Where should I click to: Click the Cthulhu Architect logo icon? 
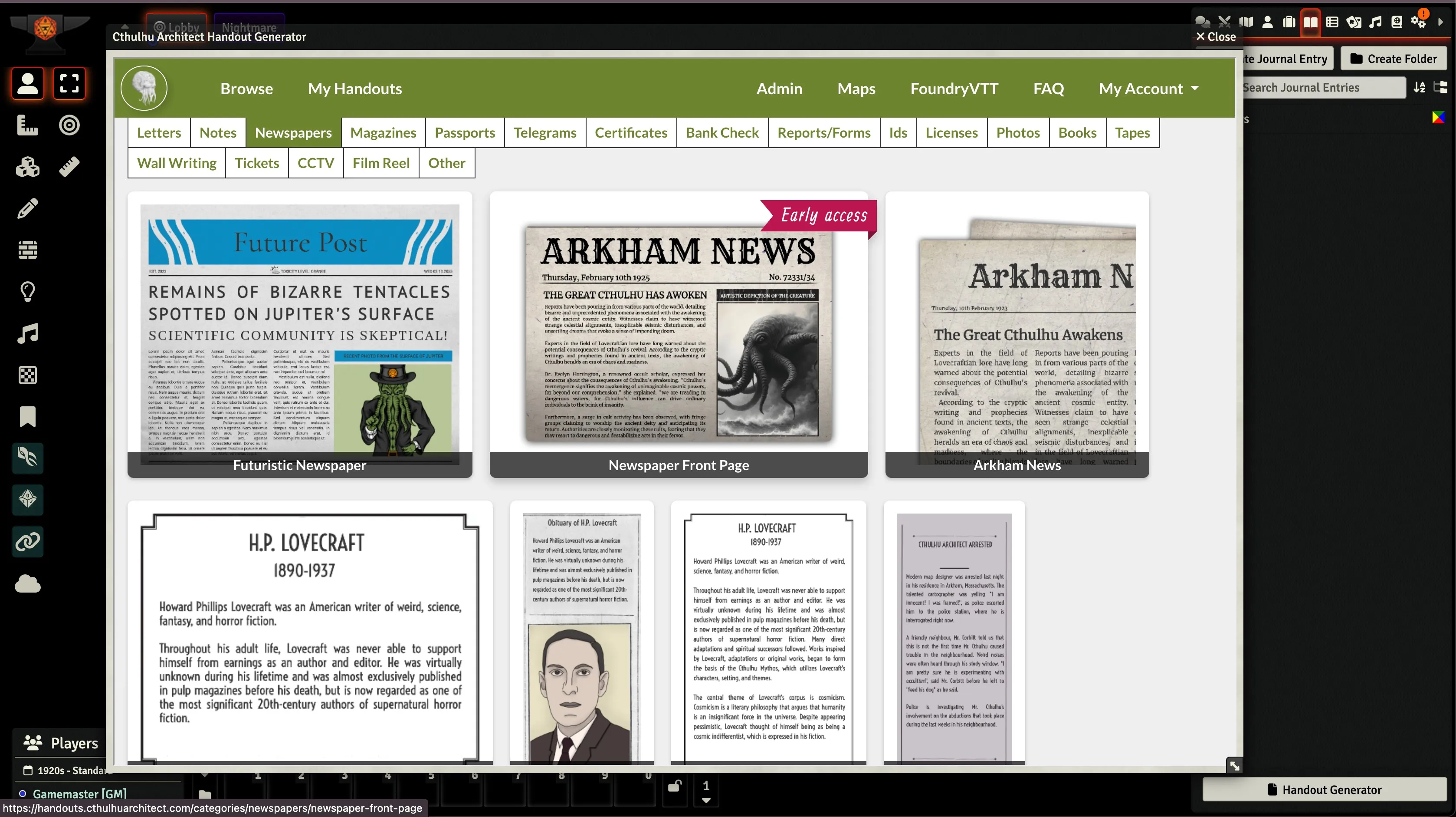pyautogui.click(x=144, y=89)
